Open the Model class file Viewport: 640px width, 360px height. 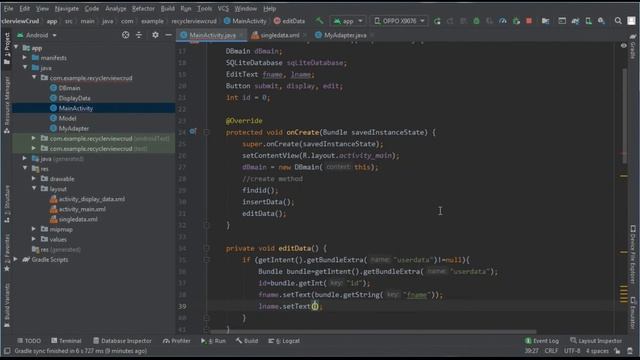pyautogui.click(x=63, y=118)
